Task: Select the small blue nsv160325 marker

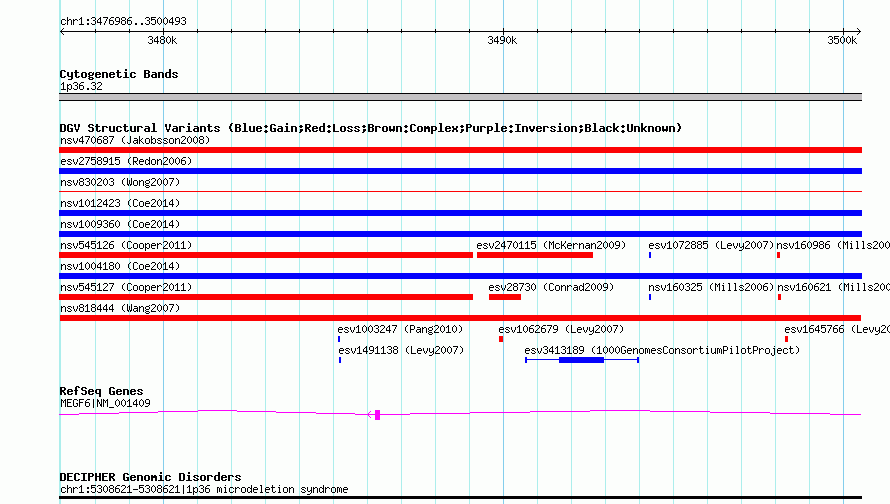Action: pyautogui.click(x=650, y=297)
